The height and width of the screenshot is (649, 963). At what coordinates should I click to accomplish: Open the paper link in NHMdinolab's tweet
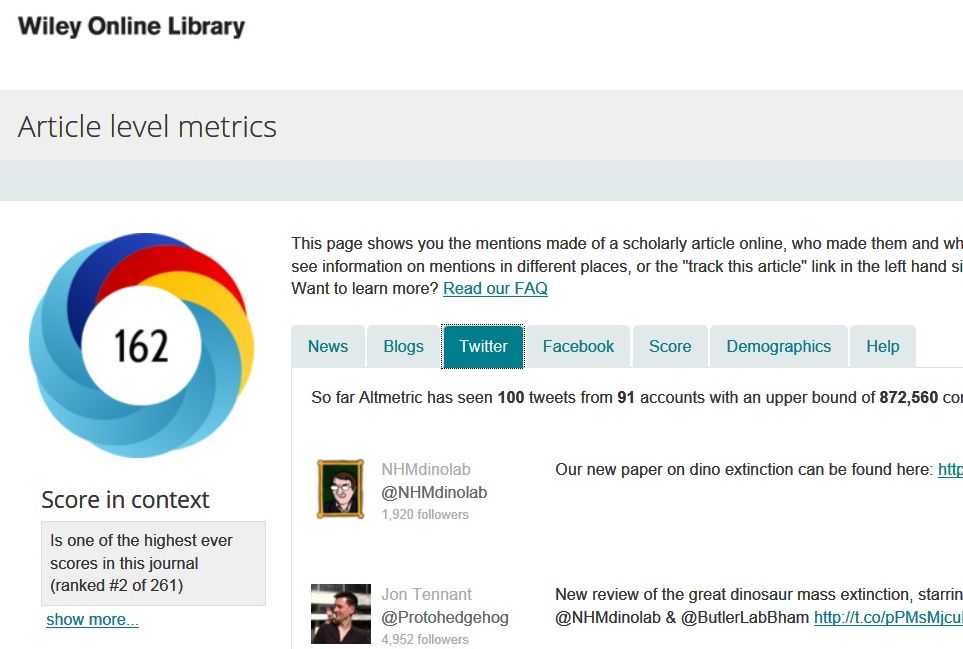[x=949, y=469]
